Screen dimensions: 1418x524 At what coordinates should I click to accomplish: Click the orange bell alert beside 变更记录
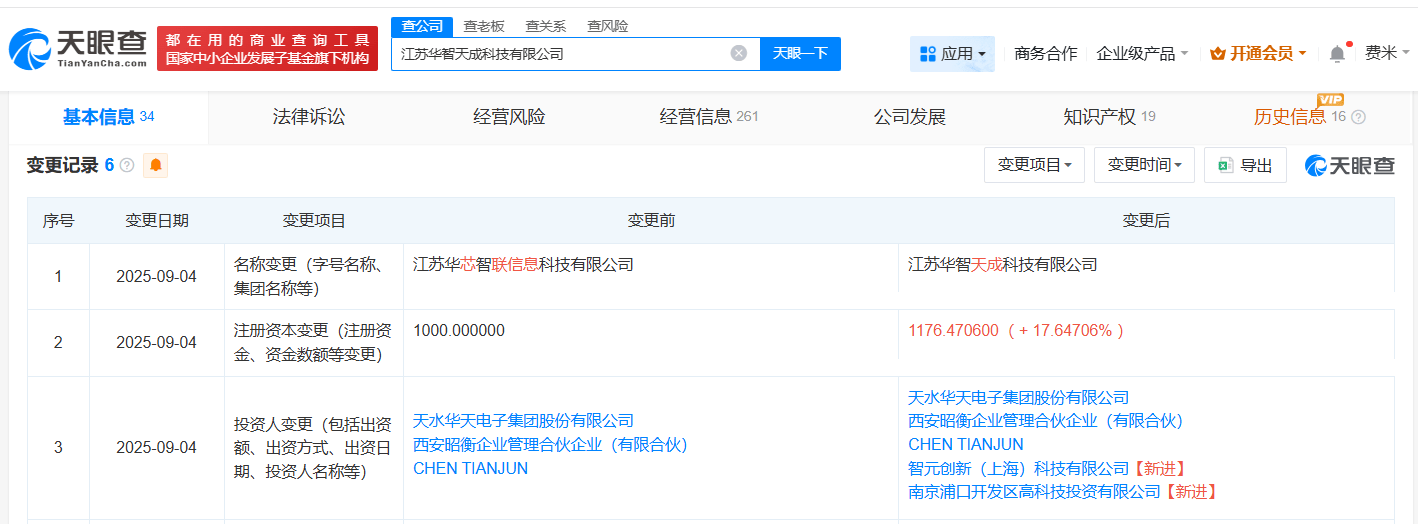coord(155,165)
